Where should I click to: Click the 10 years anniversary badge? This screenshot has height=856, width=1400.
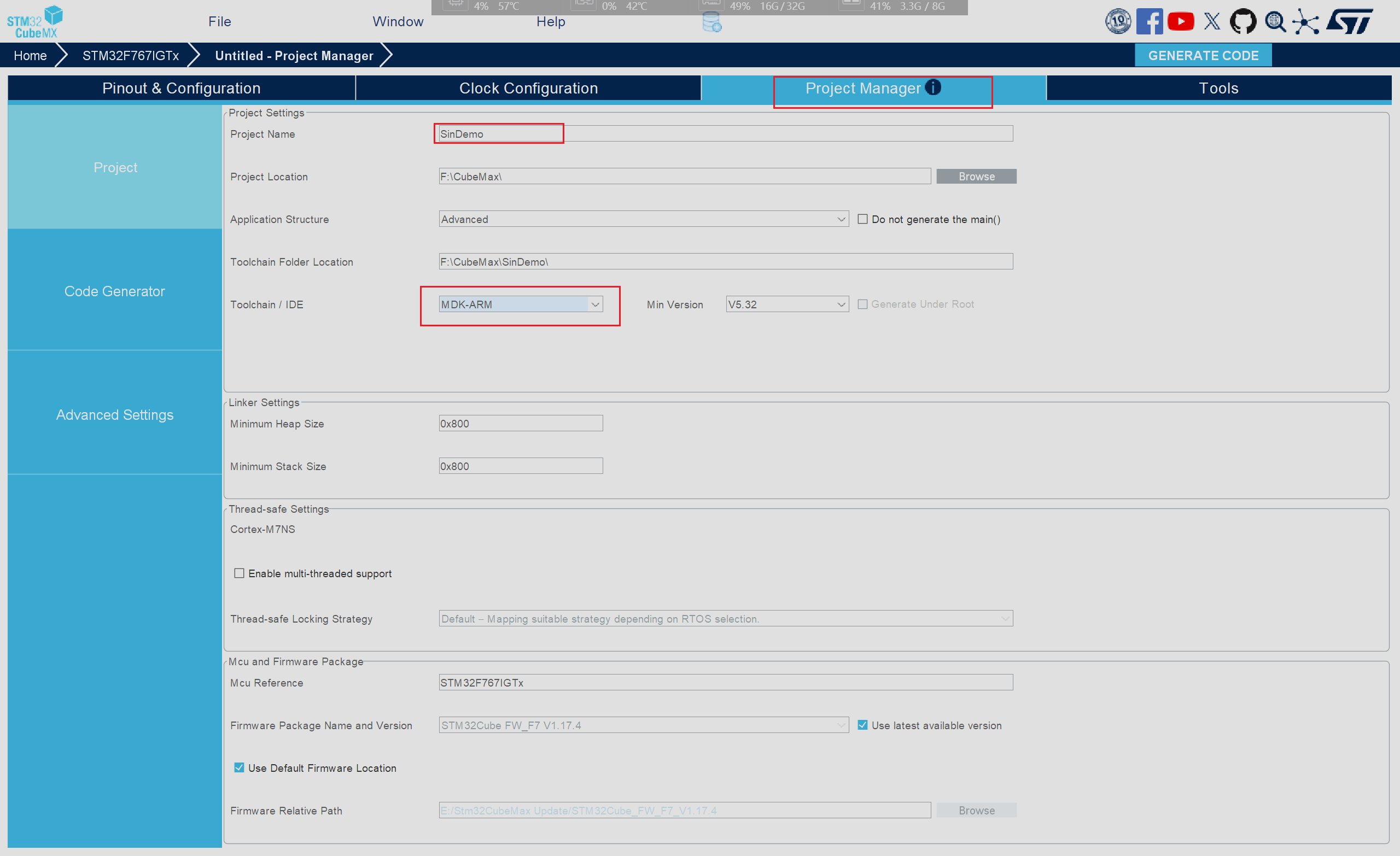tap(1118, 21)
